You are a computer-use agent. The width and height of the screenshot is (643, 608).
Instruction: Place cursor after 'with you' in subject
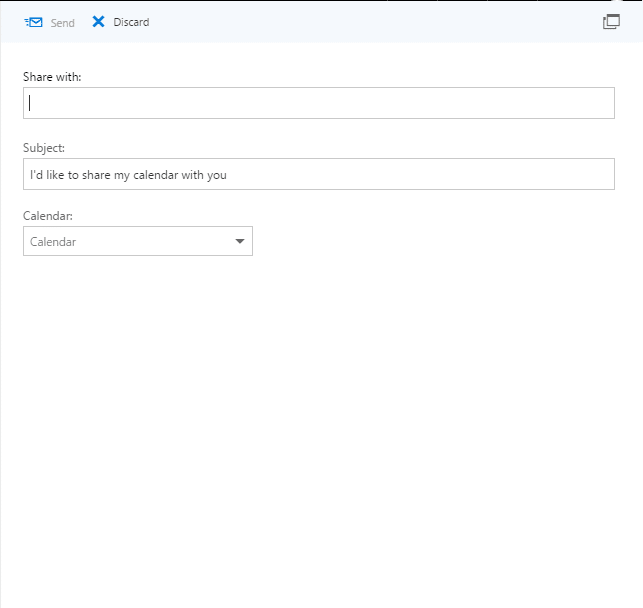(x=228, y=175)
